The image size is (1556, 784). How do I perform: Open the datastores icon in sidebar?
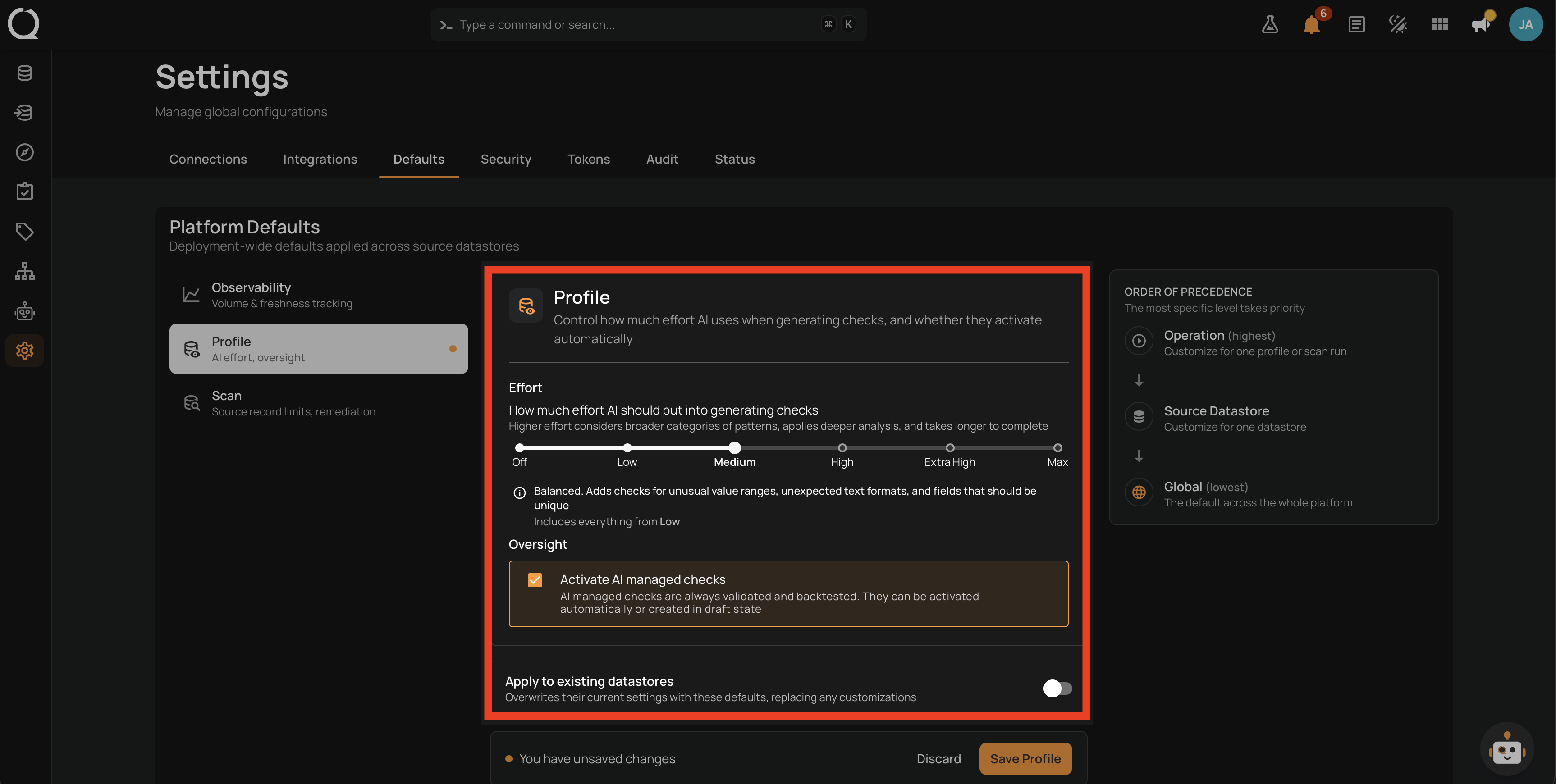25,73
